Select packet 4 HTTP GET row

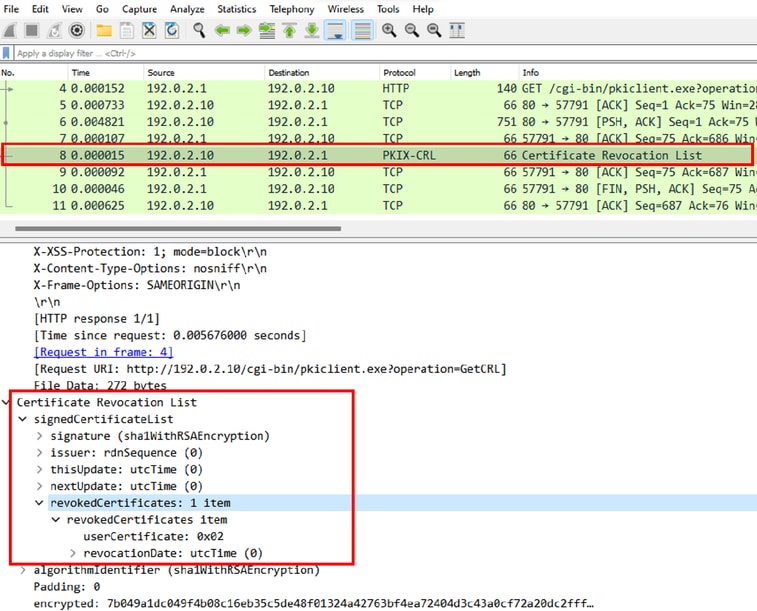378,88
